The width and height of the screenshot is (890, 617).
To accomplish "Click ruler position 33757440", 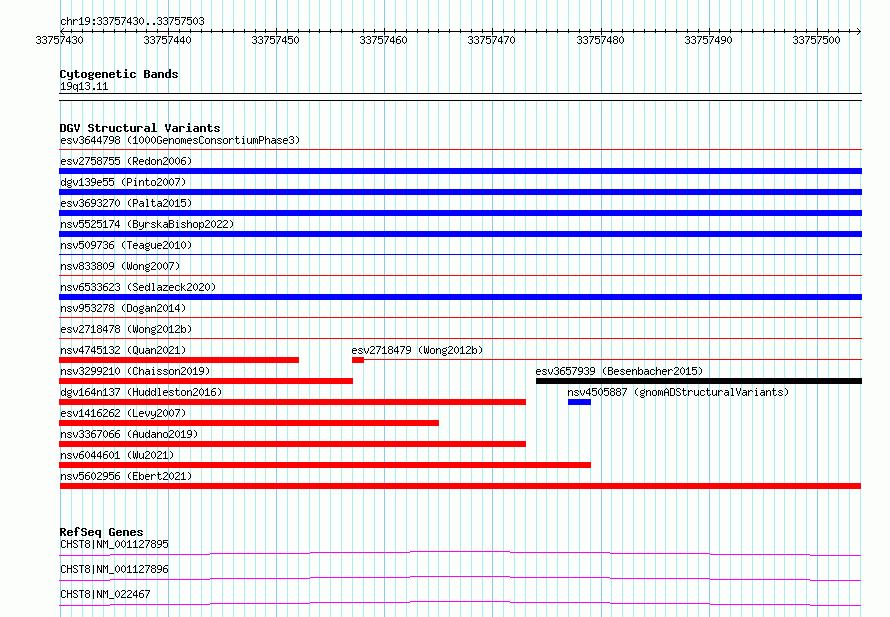I will point(167,40).
